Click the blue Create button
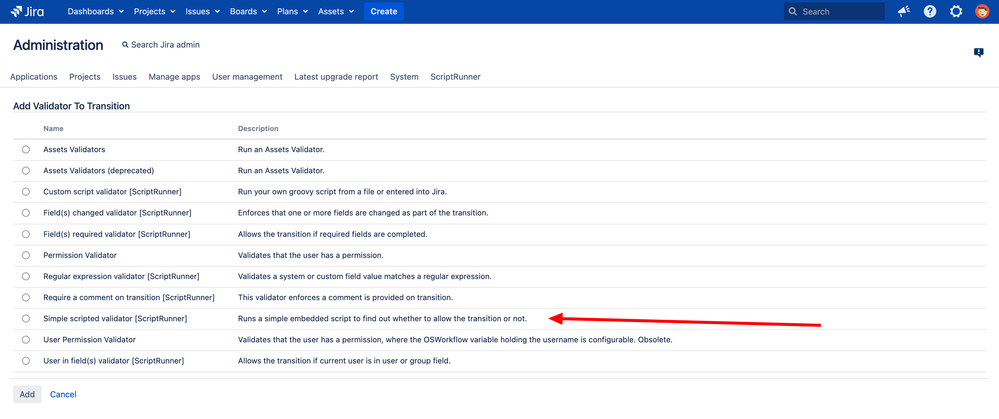999x419 pixels. click(x=384, y=11)
